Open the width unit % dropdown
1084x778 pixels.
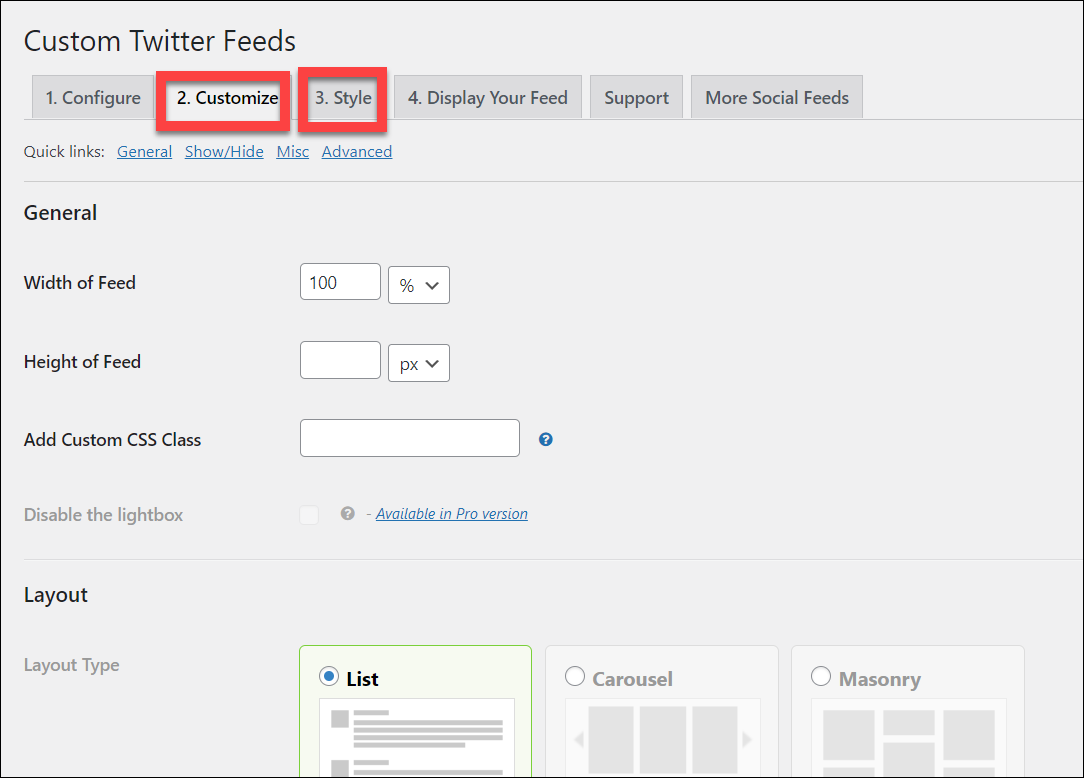click(419, 285)
